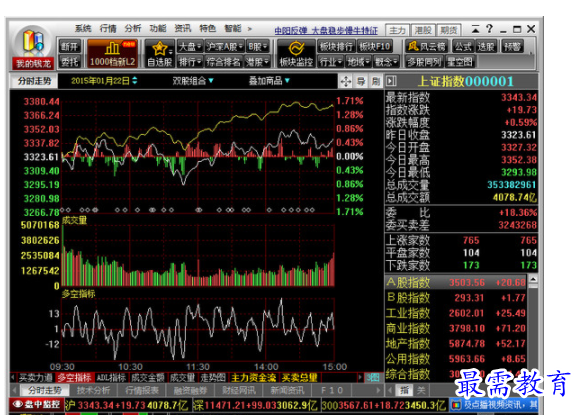
Task: Click the 刷 refresh icon
Action: coord(376,81)
